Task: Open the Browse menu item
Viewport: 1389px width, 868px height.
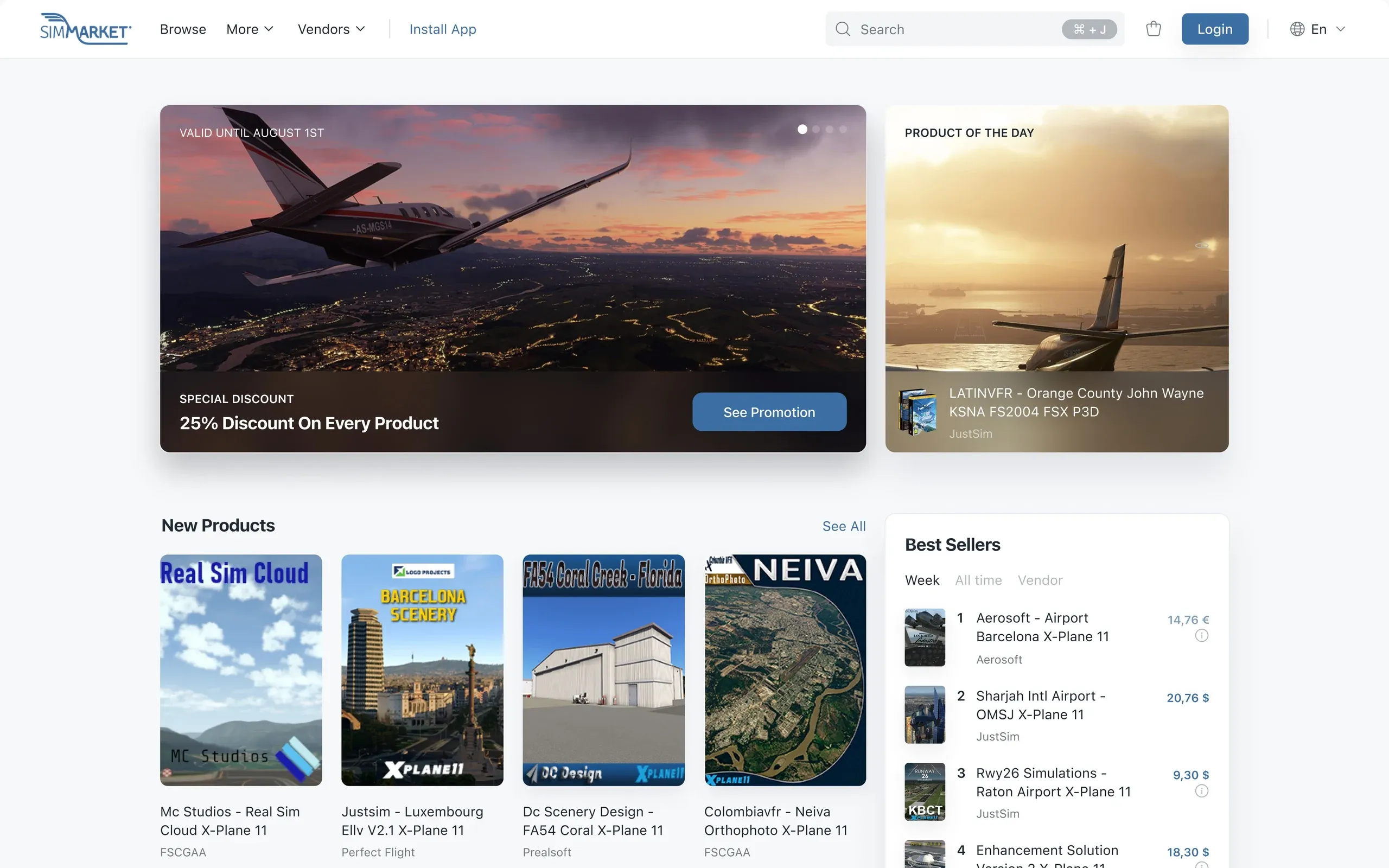Action: click(x=182, y=29)
